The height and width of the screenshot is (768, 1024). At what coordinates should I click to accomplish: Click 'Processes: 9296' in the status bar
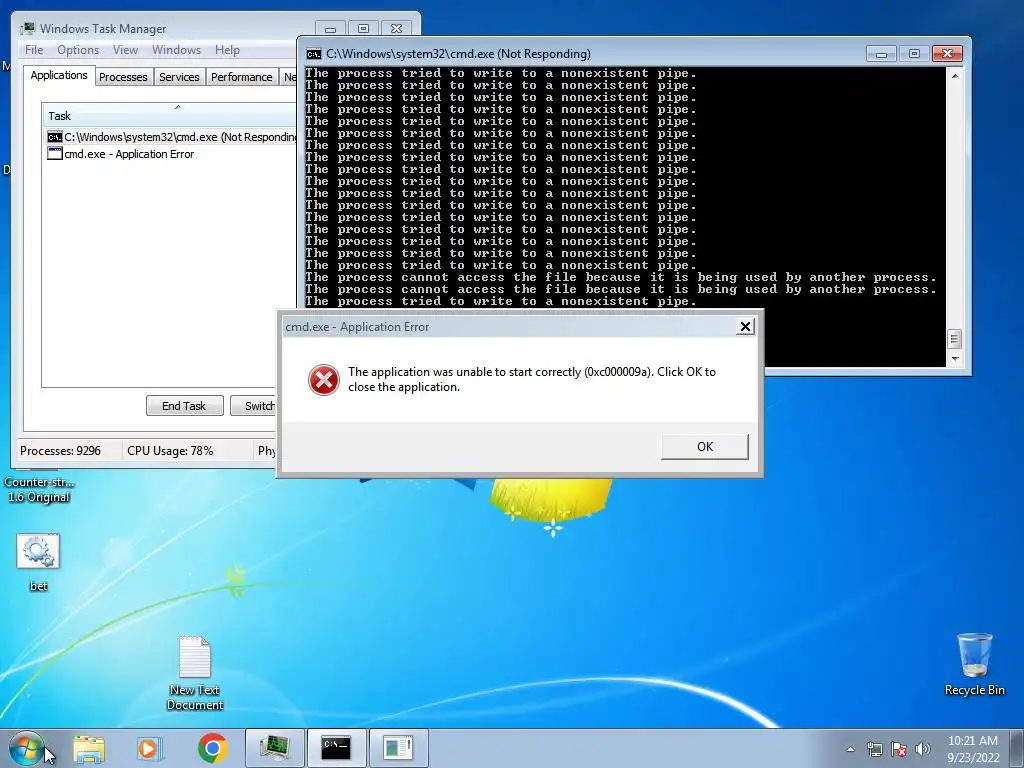[x=60, y=451]
